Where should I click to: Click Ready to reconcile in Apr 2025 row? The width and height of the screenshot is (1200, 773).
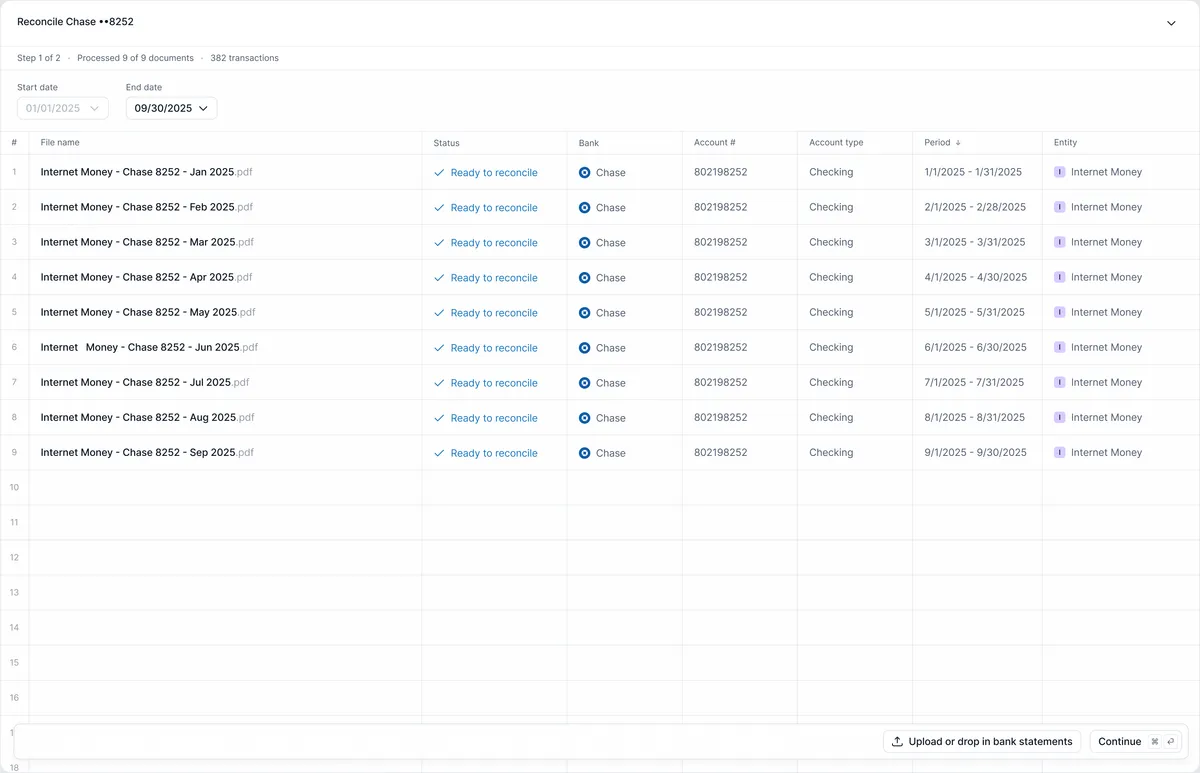[494, 278]
